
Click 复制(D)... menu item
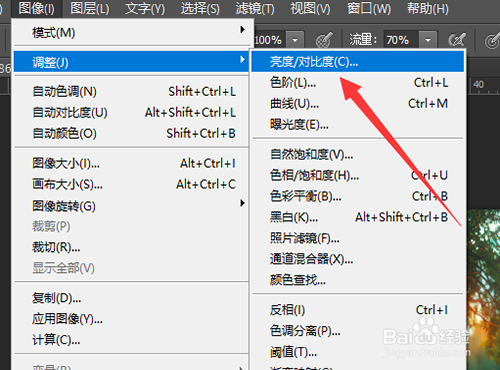132,298
